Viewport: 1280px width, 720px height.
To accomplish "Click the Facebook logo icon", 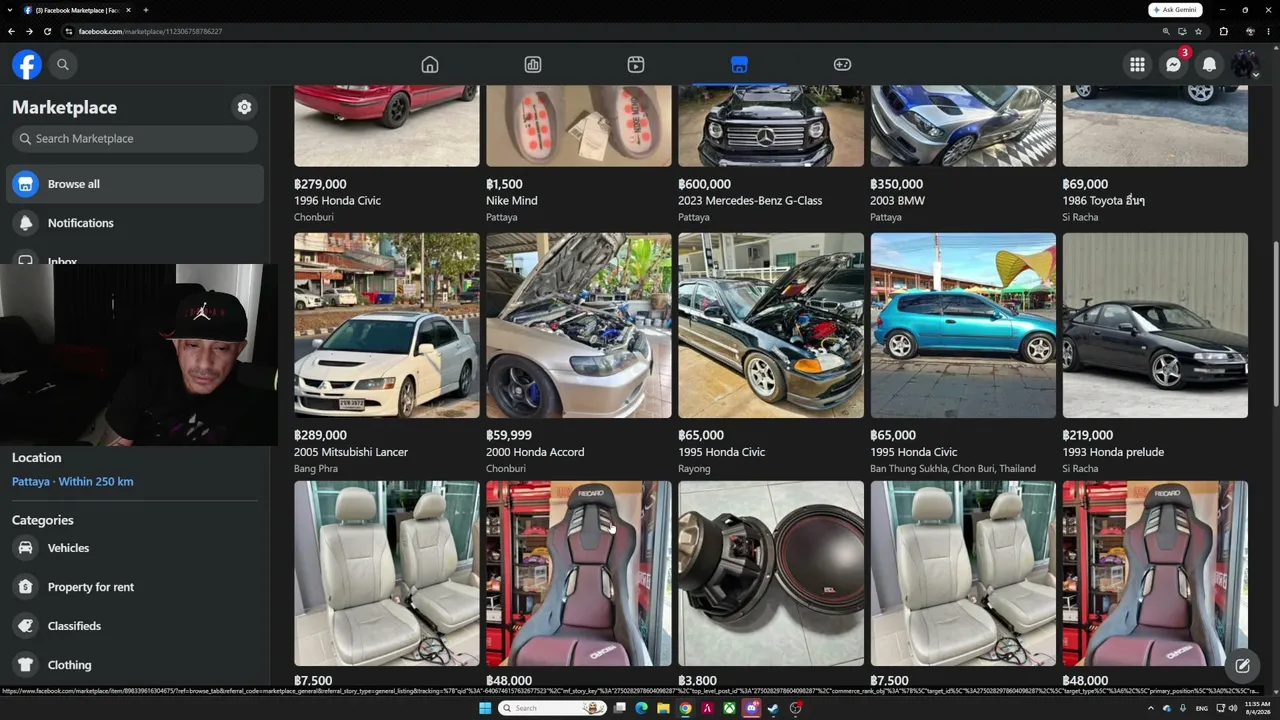I will pos(27,64).
